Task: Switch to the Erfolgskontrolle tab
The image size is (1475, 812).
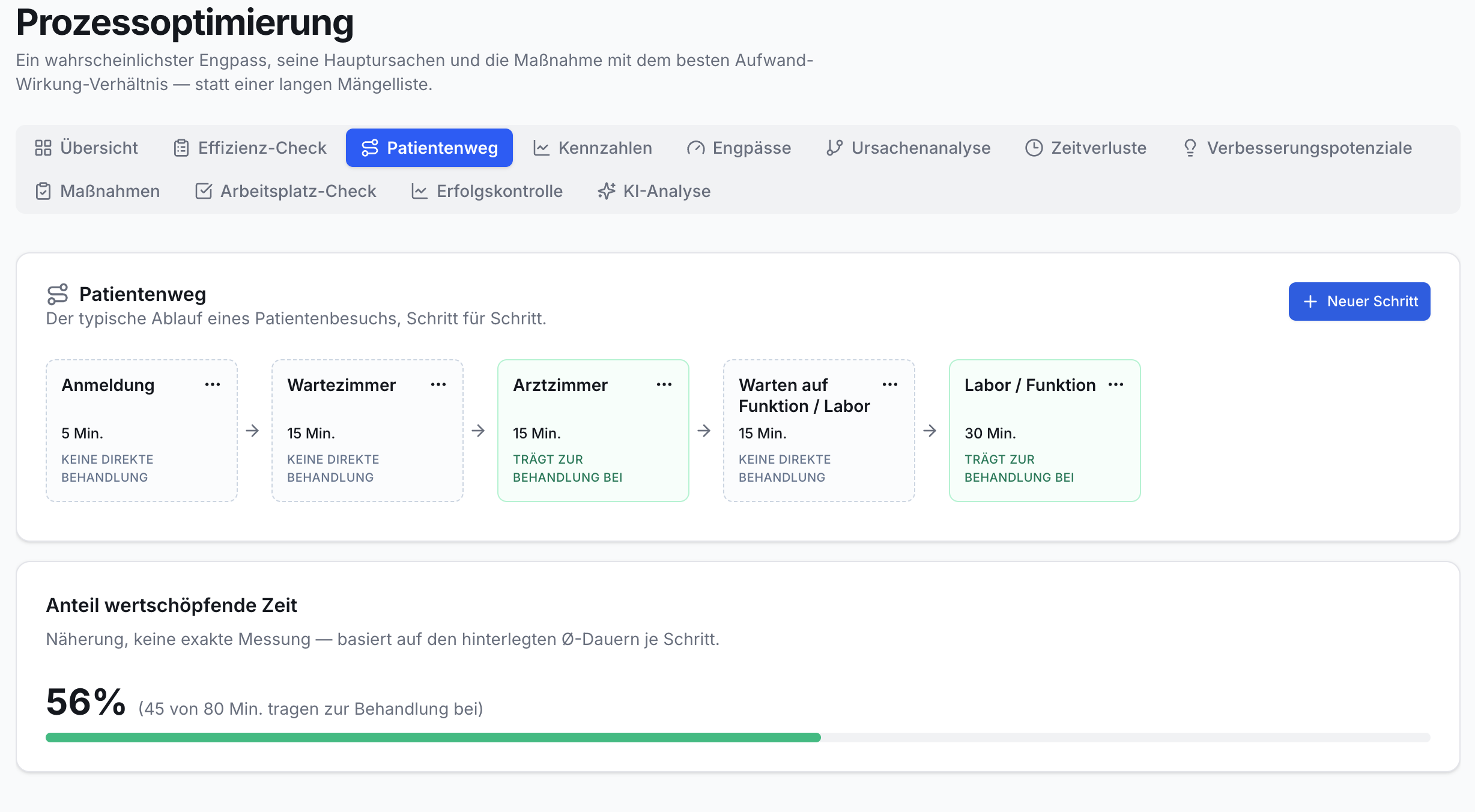Action: tap(486, 191)
